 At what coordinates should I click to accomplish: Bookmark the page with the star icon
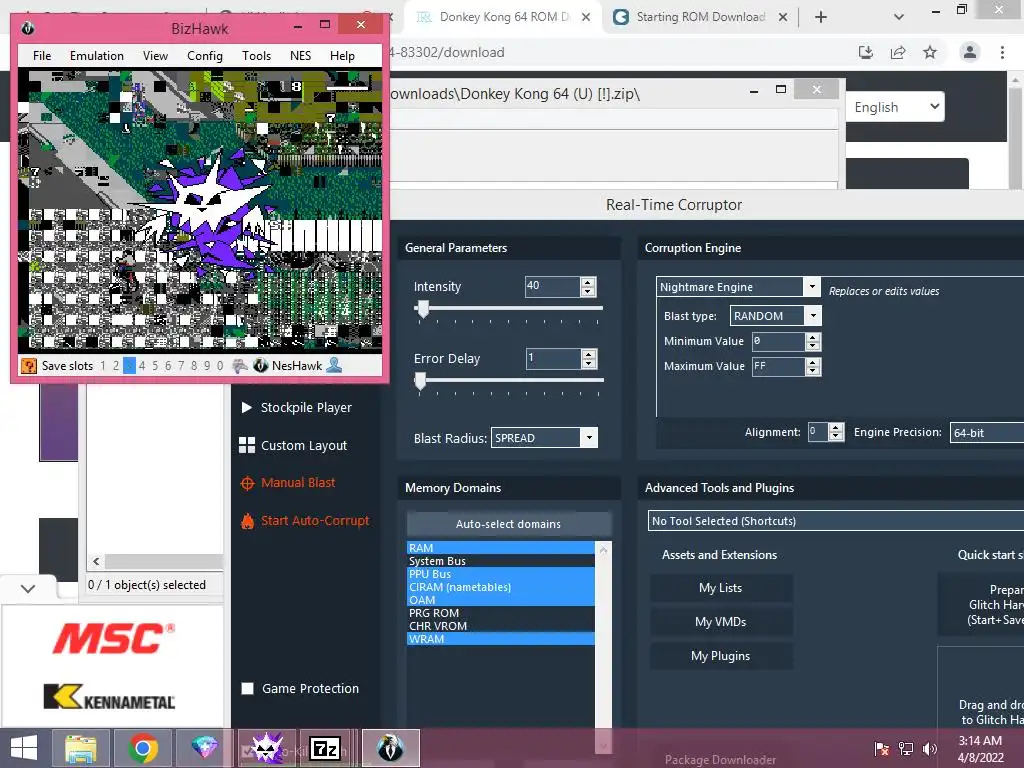tap(930, 52)
